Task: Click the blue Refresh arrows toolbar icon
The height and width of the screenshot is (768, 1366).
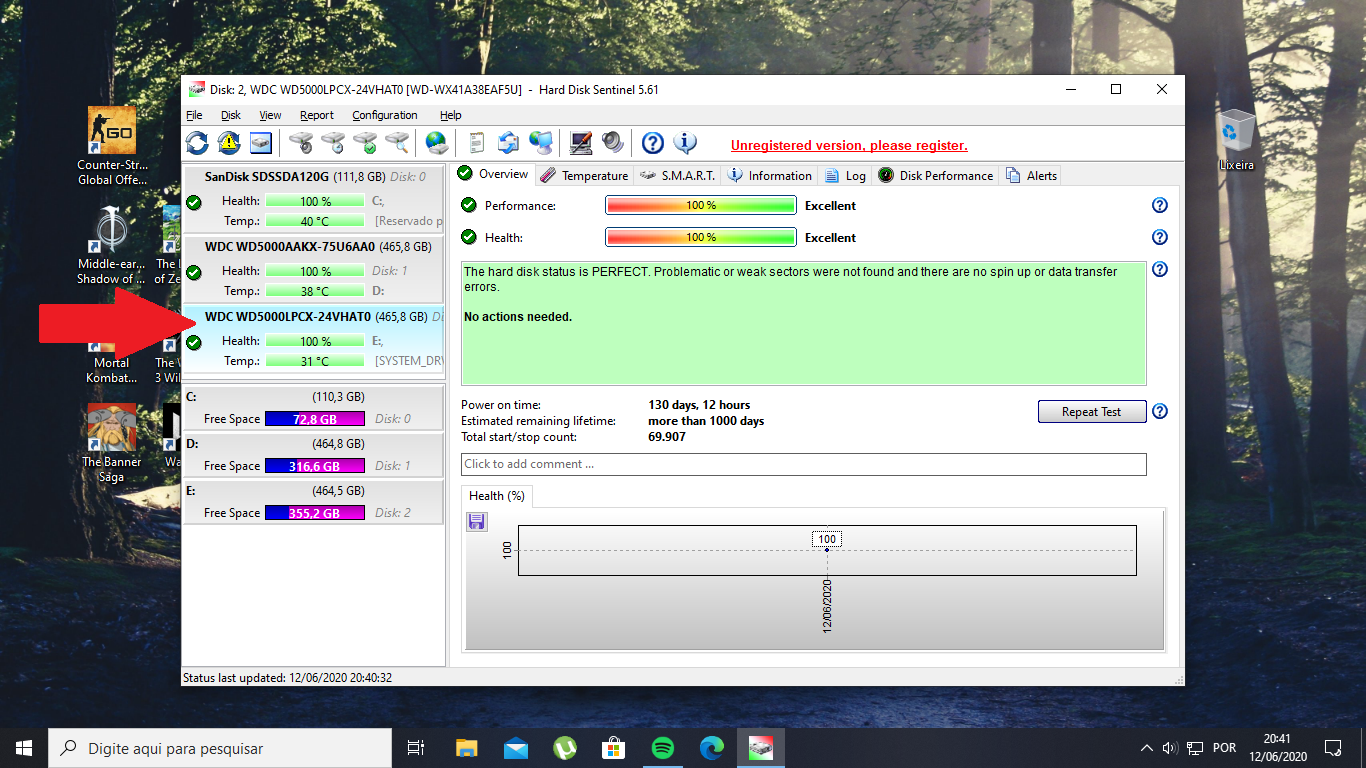Action: point(197,143)
